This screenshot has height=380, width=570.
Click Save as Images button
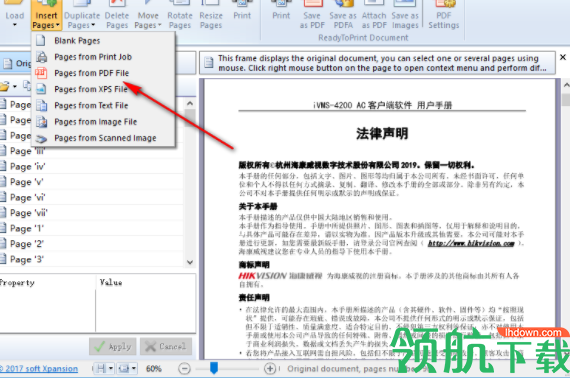(x=405, y=15)
